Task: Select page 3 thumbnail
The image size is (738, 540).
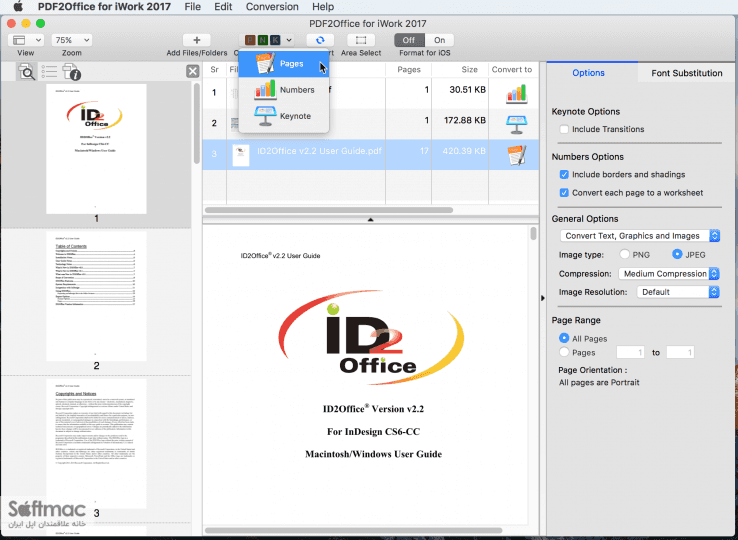Action: coord(96,443)
